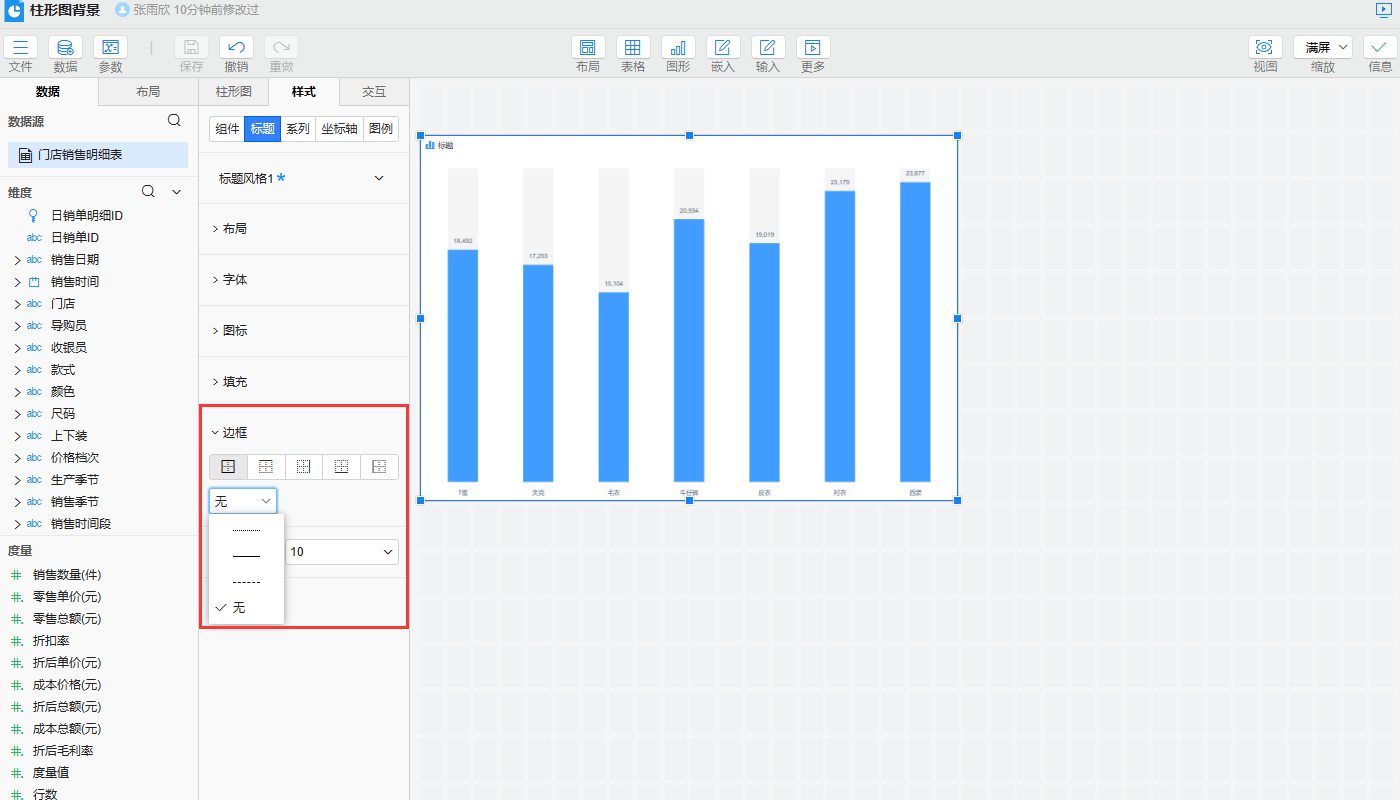Click the 数据 database icon in toolbar
Image resolution: width=1400 pixels, height=800 pixels.
click(x=65, y=47)
